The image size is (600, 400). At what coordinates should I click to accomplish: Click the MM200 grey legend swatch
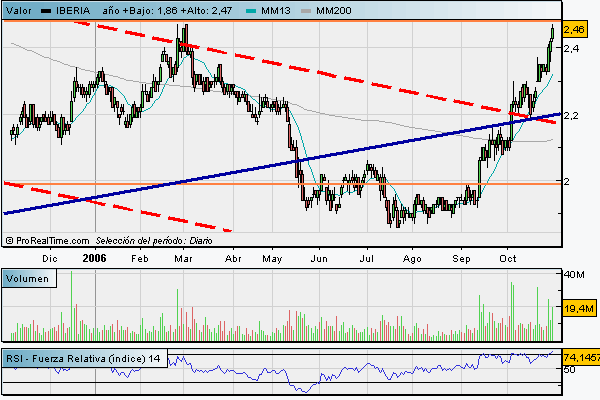click(306, 11)
